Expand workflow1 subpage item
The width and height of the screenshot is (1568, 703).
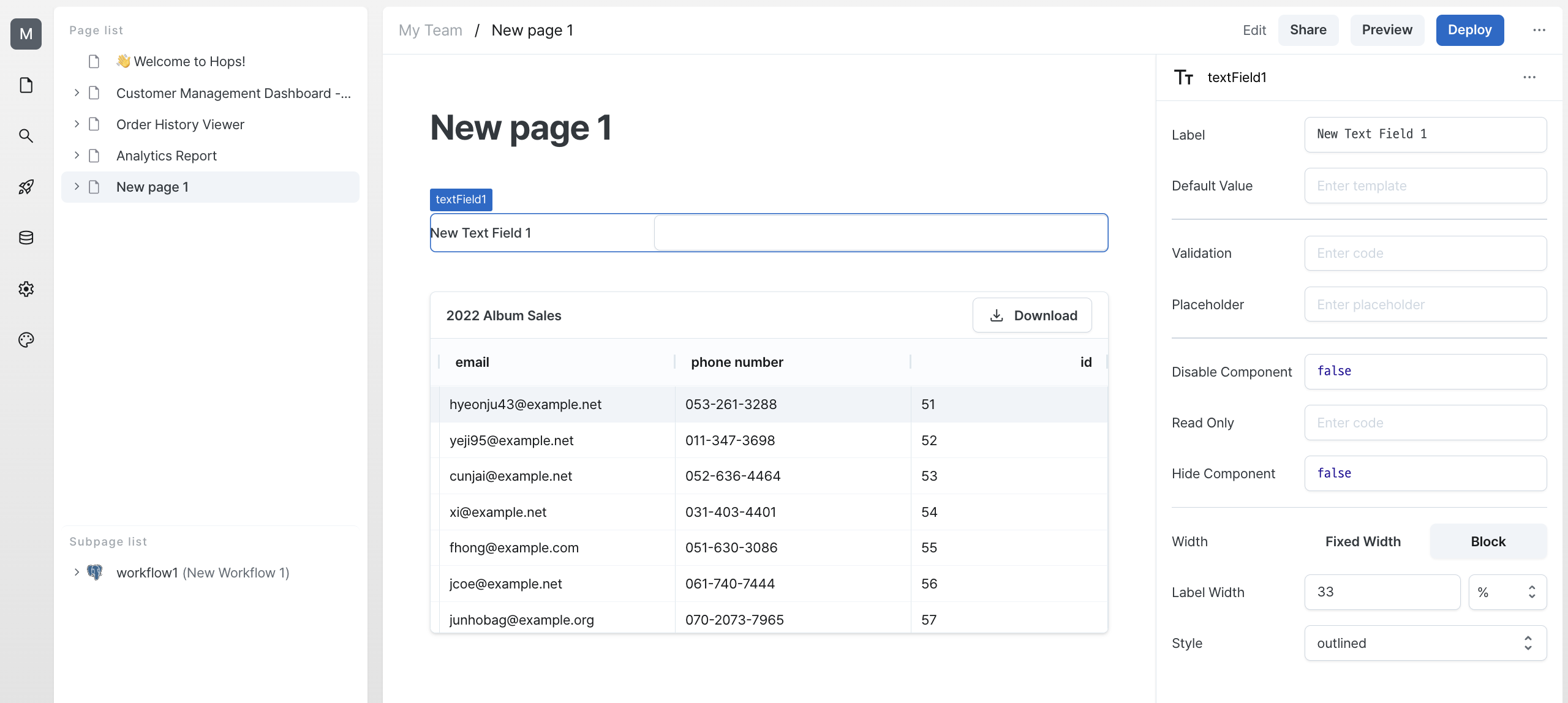click(x=77, y=572)
